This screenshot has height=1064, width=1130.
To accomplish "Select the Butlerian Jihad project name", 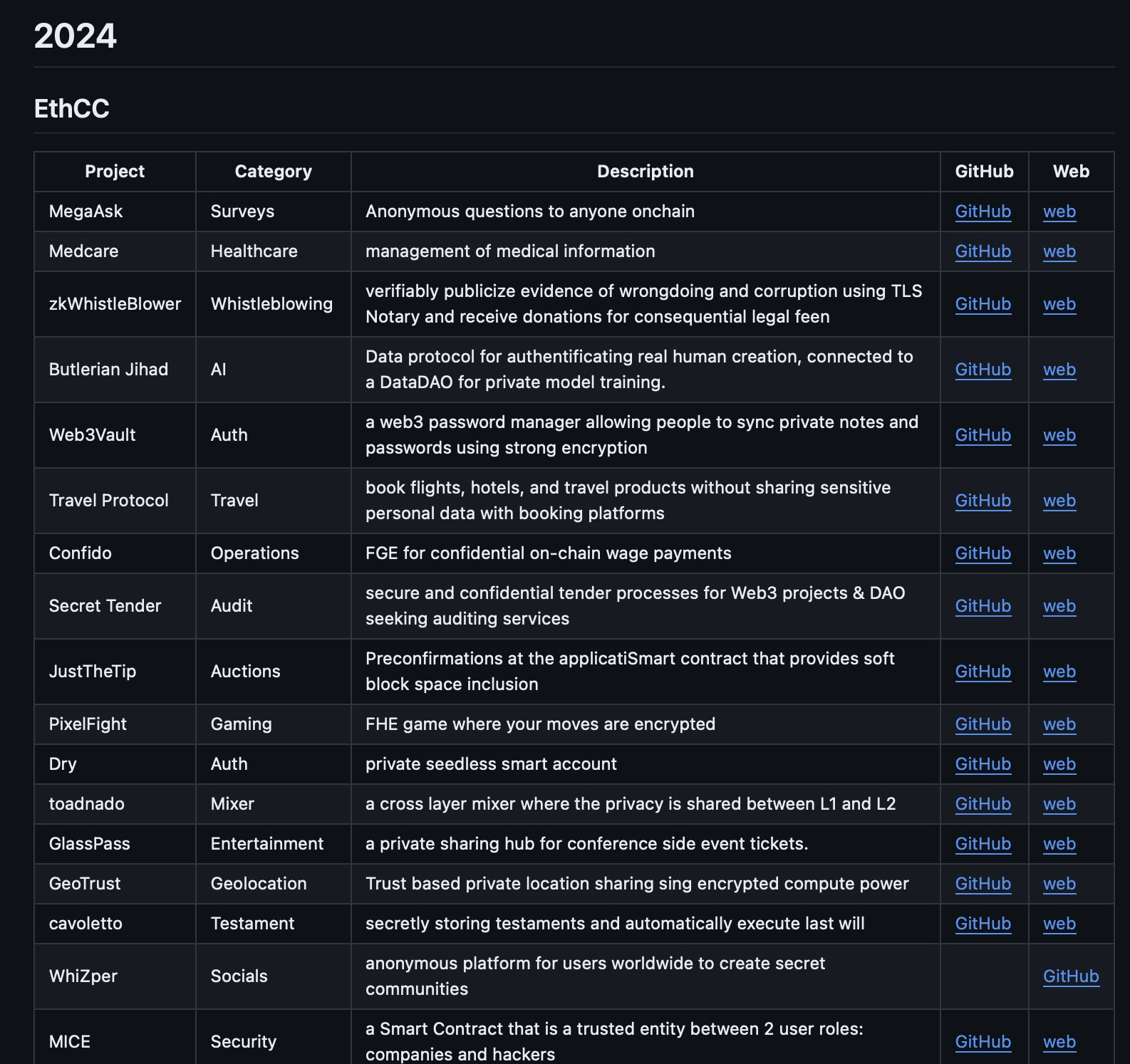I will (108, 370).
